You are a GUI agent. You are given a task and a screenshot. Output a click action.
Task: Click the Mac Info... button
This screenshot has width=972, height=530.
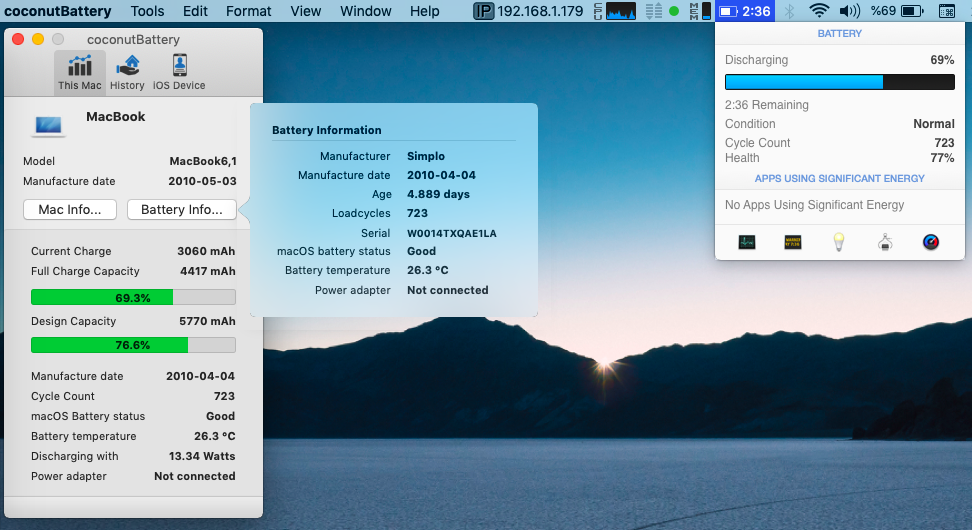[70, 210]
